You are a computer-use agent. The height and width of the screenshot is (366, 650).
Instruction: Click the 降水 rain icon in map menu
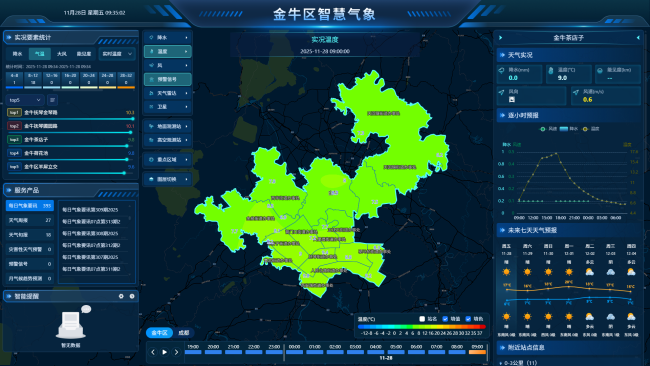(151, 37)
